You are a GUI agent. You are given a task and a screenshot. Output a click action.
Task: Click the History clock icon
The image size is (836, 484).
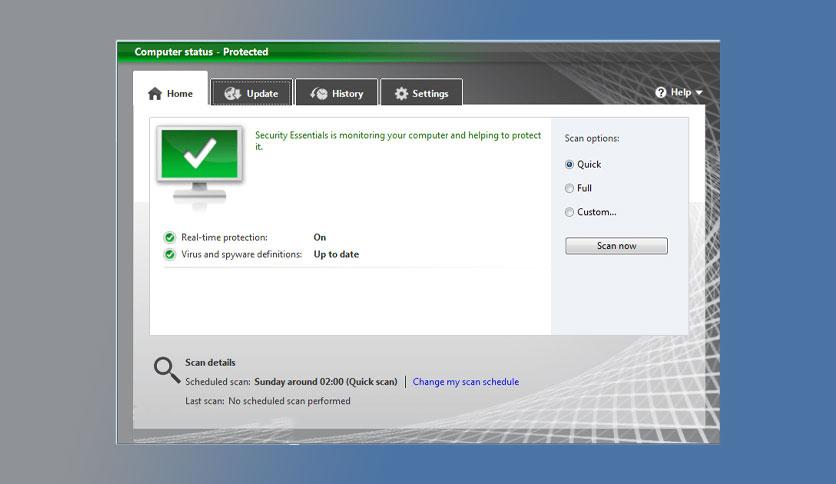click(x=319, y=94)
